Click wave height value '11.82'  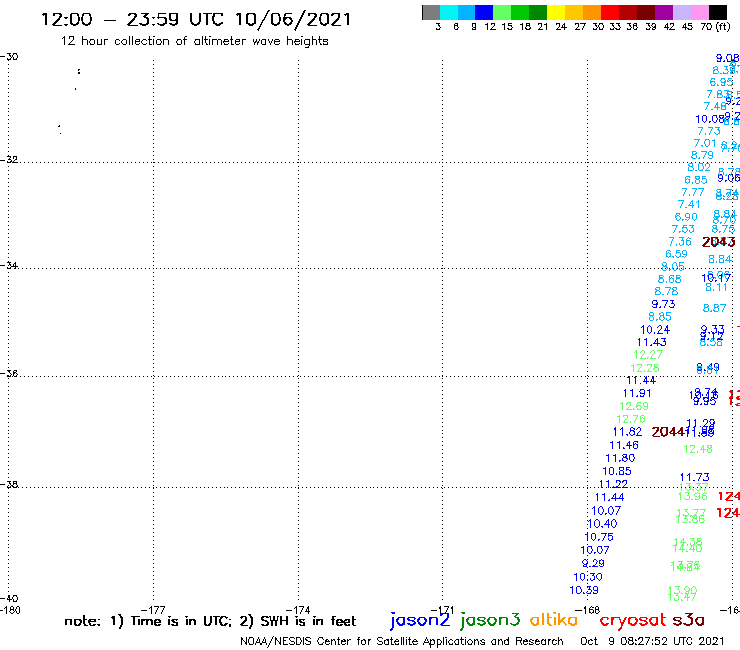click(x=627, y=432)
